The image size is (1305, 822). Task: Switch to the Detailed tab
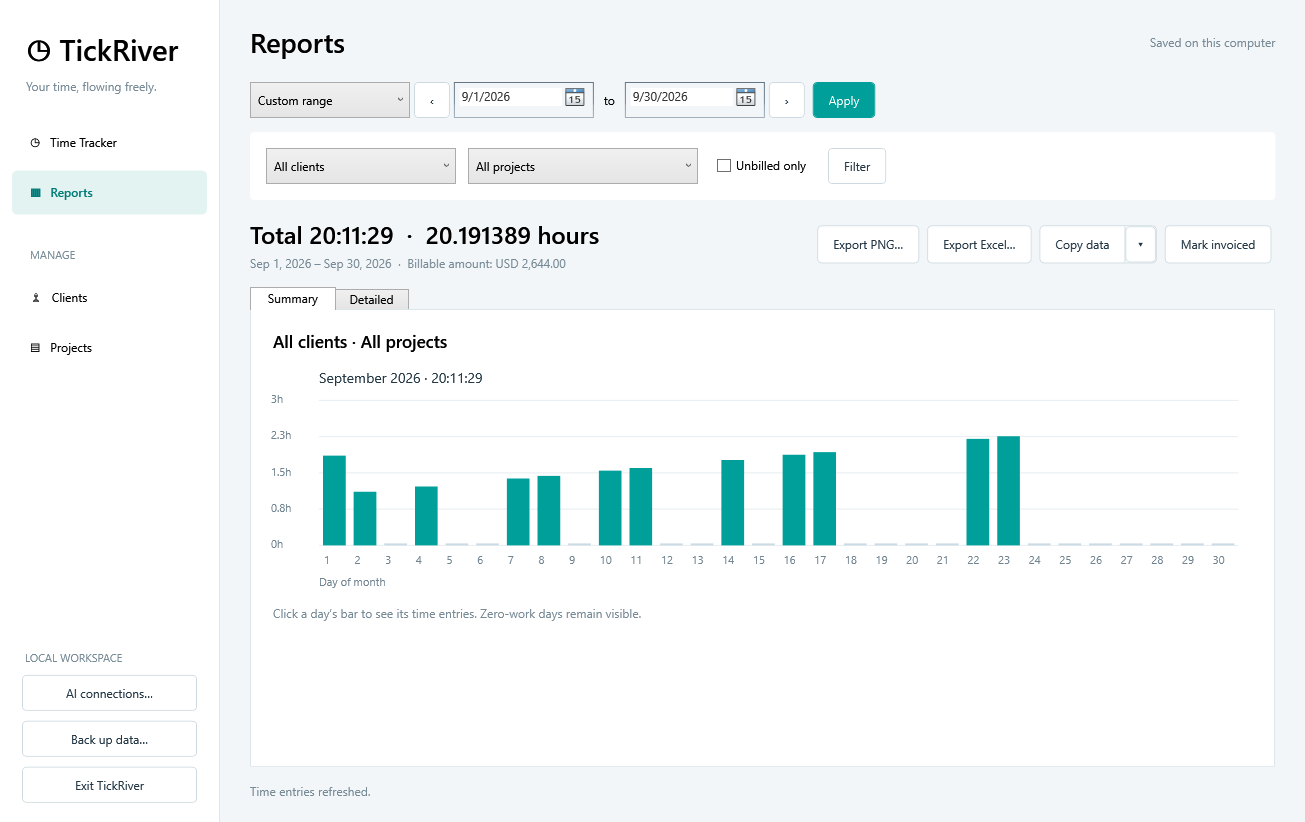click(372, 300)
